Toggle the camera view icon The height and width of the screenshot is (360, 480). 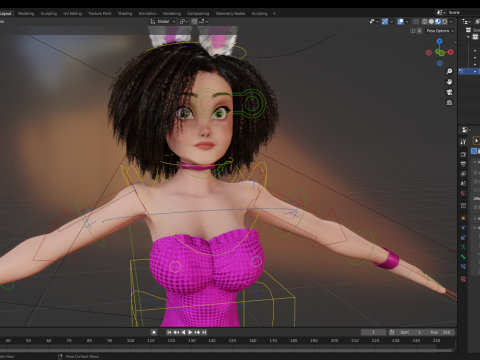click(x=449, y=92)
